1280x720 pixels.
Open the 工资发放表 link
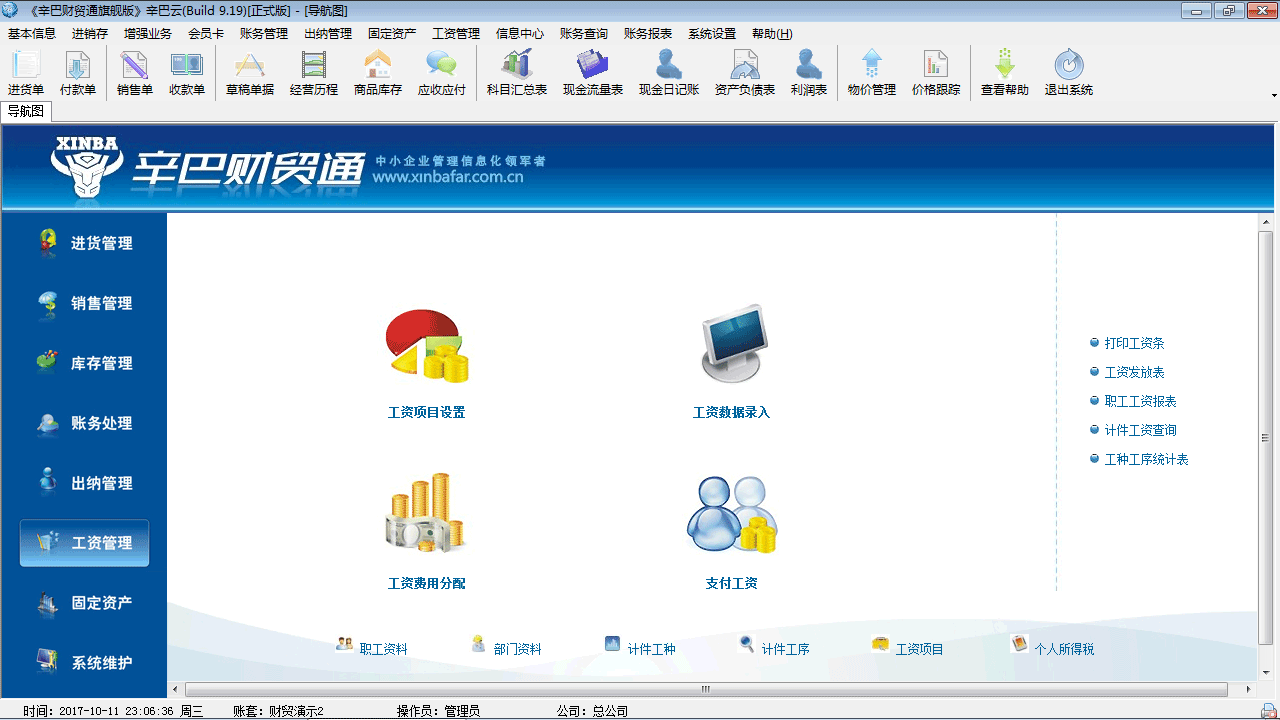pyautogui.click(x=1134, y=372)
